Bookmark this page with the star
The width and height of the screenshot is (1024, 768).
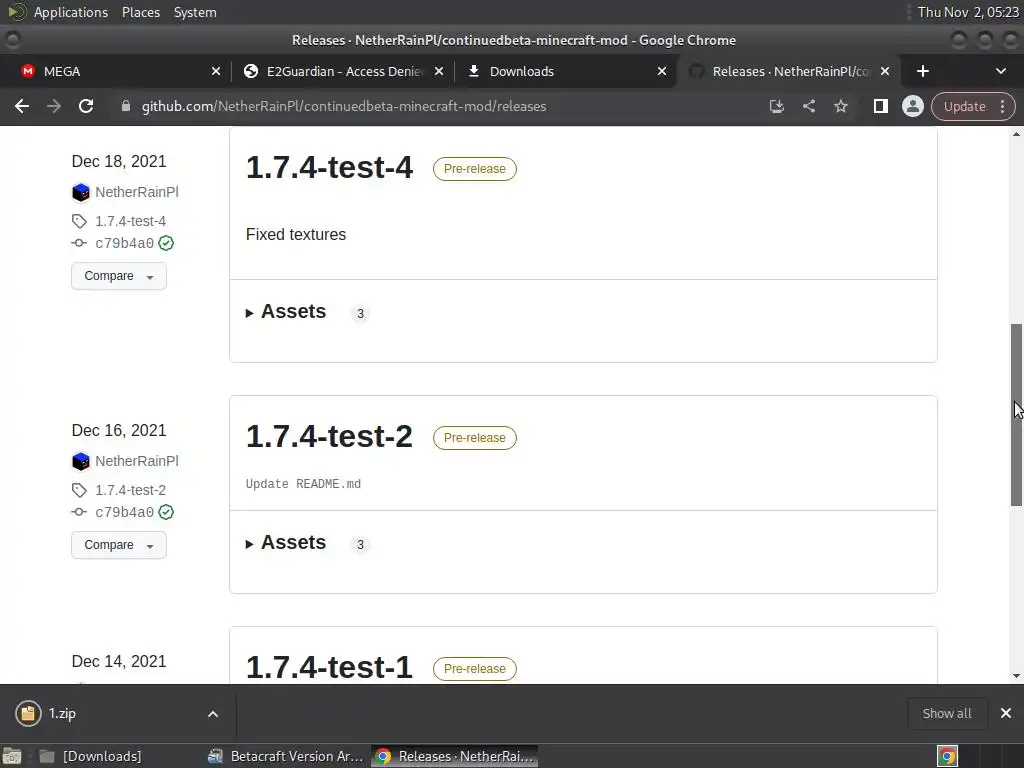840,106
